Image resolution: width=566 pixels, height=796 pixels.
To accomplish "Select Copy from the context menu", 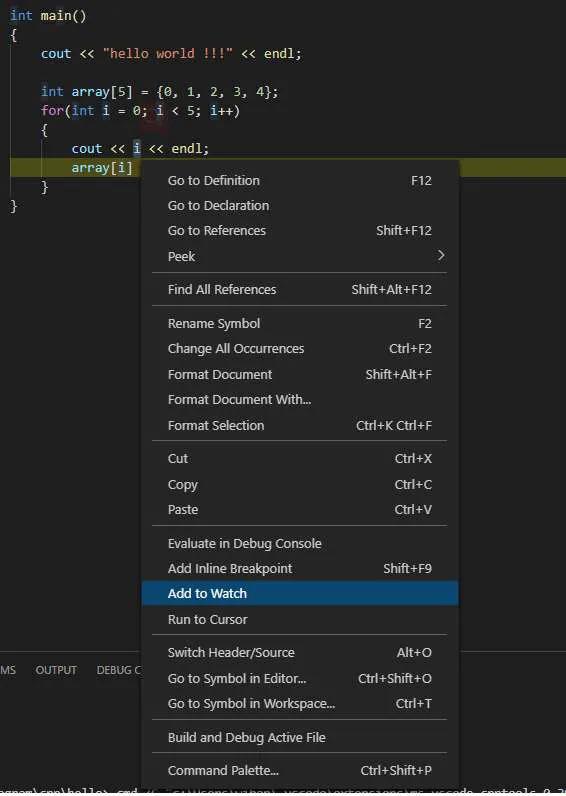I will pos(299,484).
